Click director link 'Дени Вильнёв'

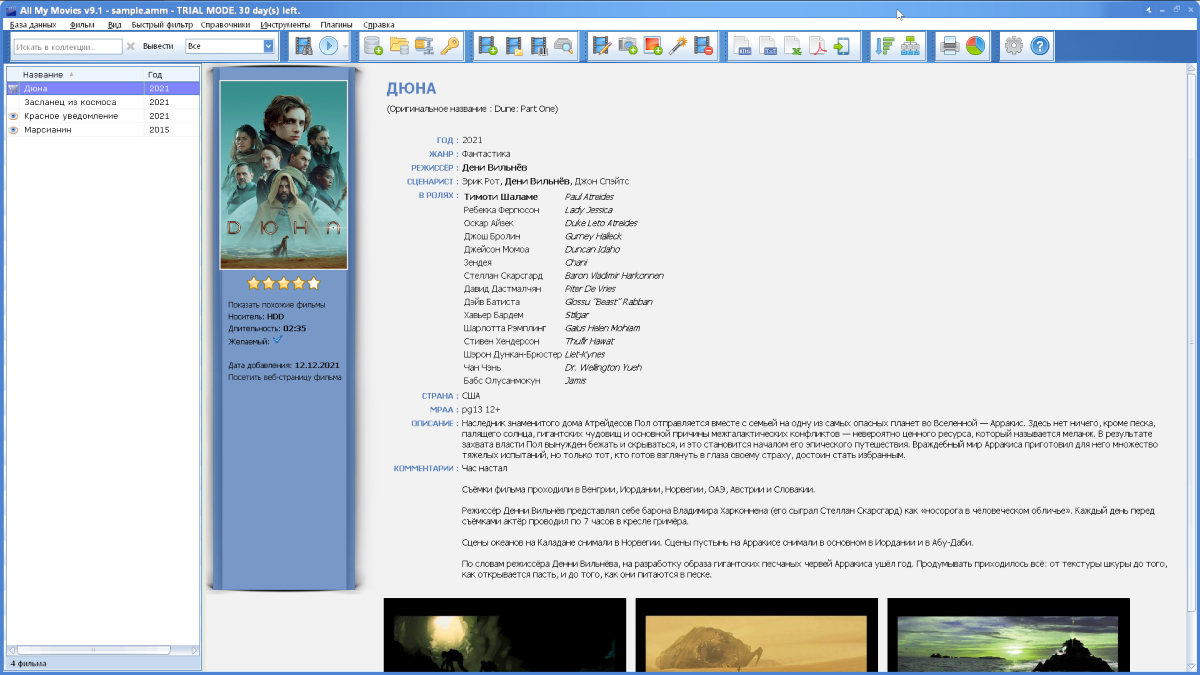[x=494, y=168]
